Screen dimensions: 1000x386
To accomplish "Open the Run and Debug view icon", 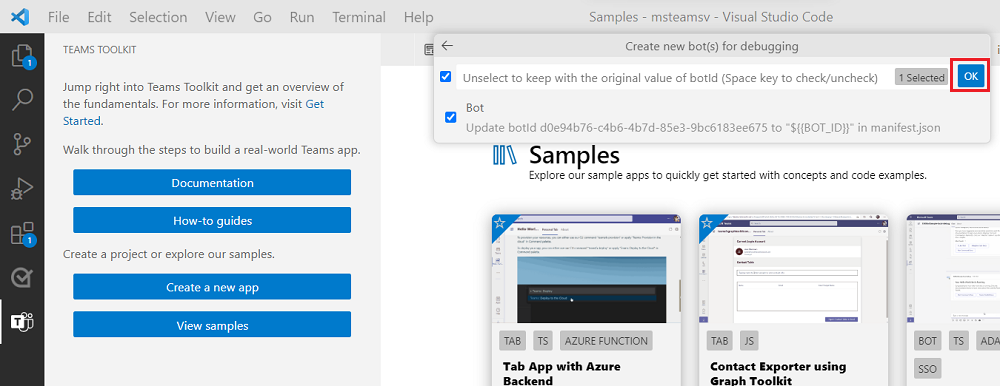I will pos(22,189).
